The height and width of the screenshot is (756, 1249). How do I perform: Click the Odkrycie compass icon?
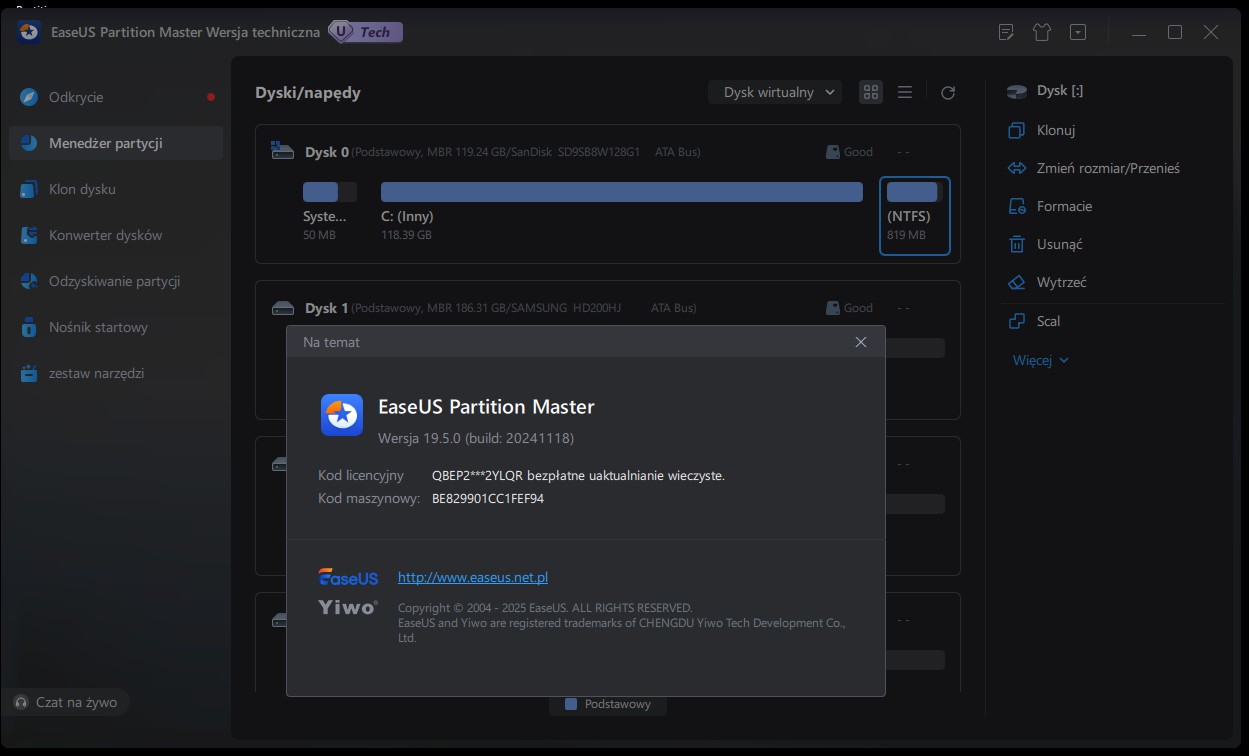[x=30, y=97]
